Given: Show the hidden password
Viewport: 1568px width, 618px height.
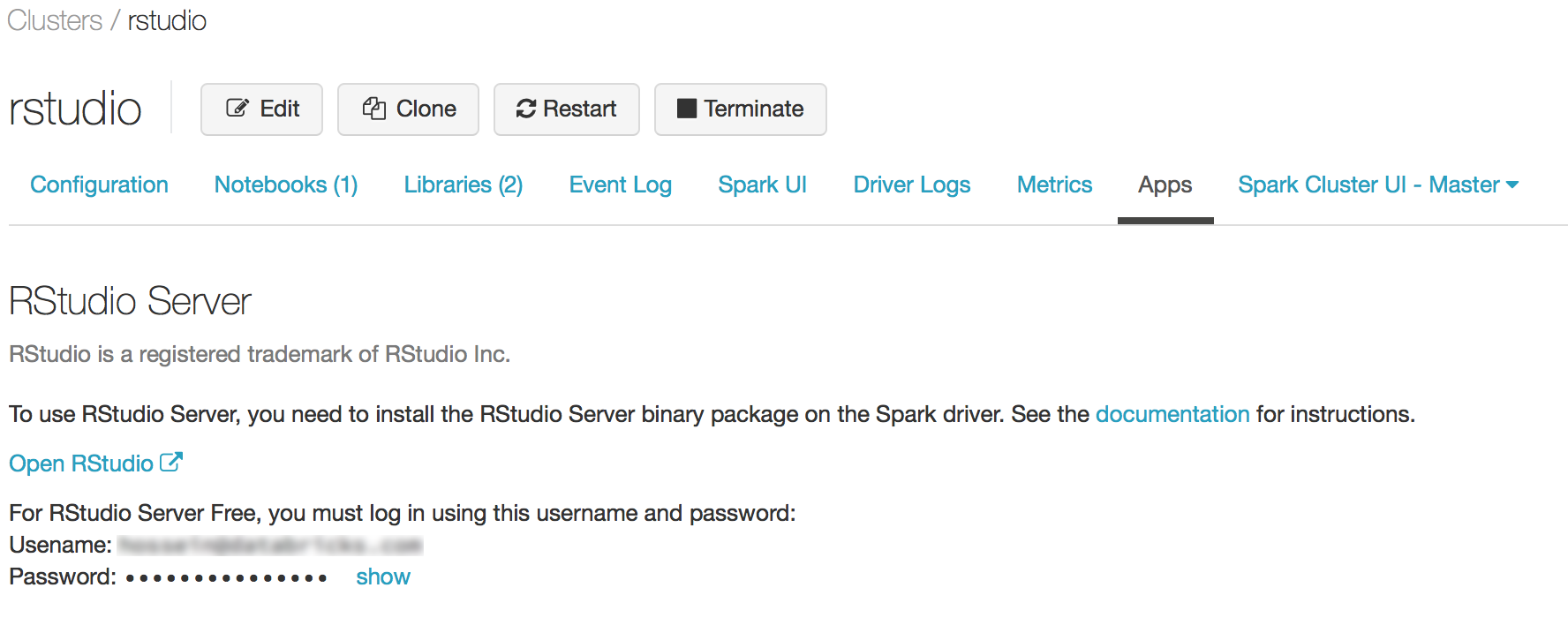Looking at the screenshot, I should [x=382, y=577].
